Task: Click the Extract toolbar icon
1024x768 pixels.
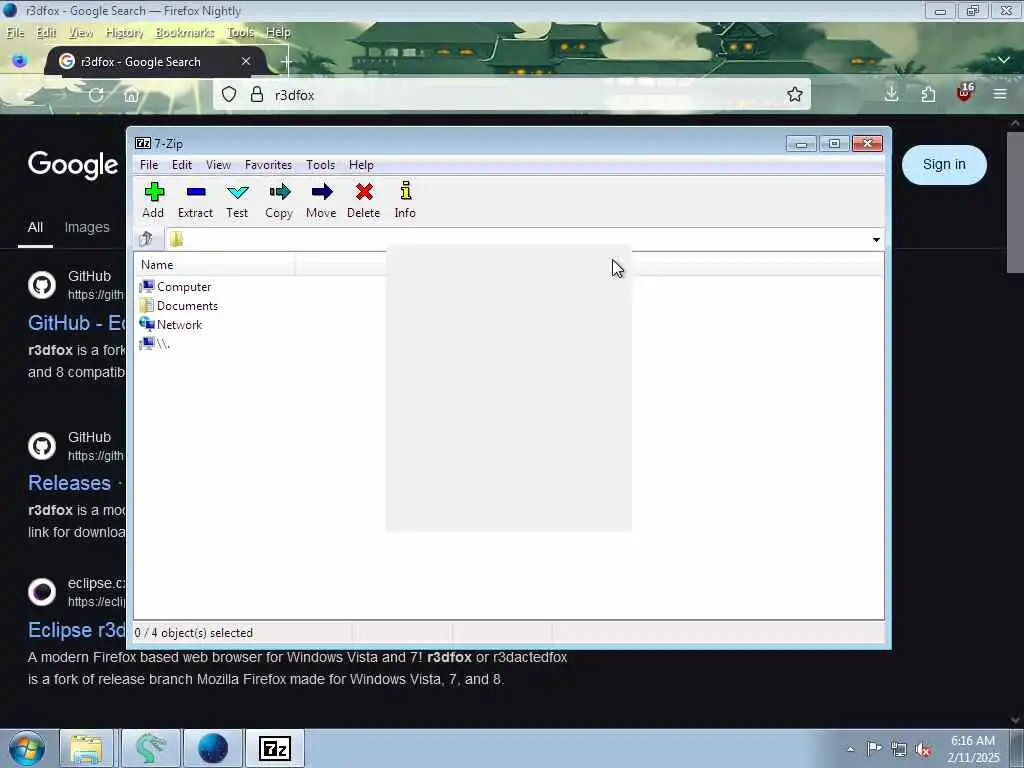Action: point(195,200)
